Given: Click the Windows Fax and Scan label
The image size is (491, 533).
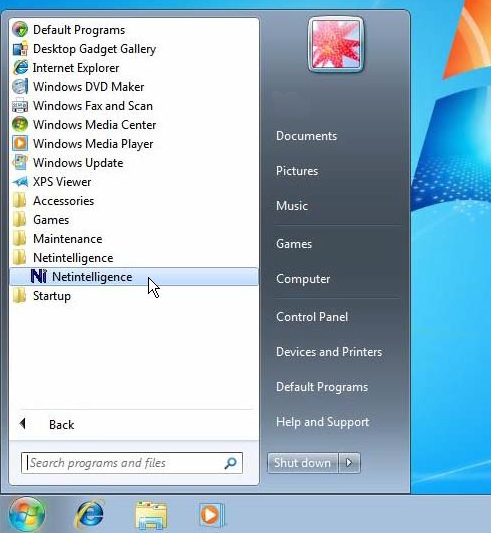Looking at the screenshot, I should pyautogui.click(x=93, y=106).
